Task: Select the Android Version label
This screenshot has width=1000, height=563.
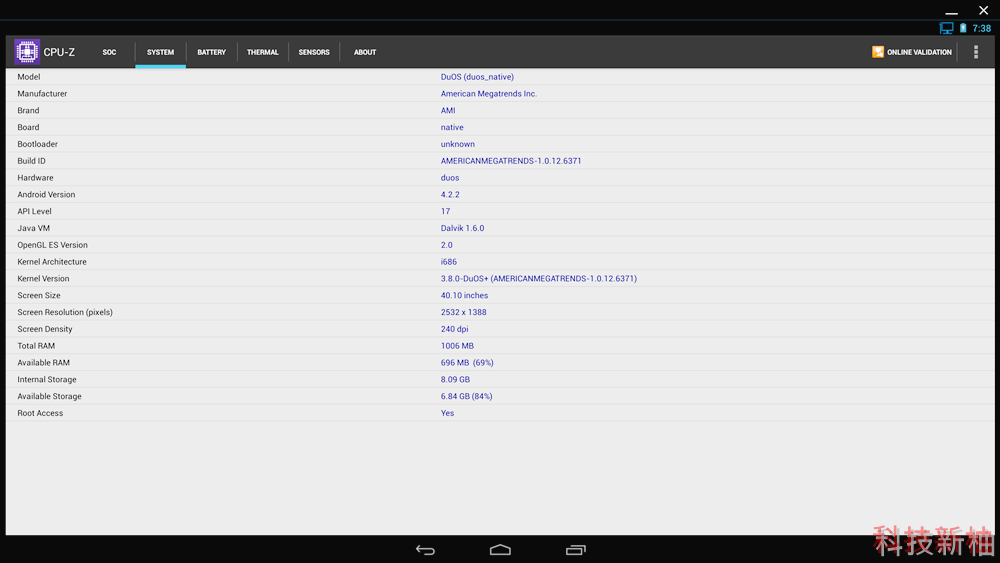Action: (46, 194)
